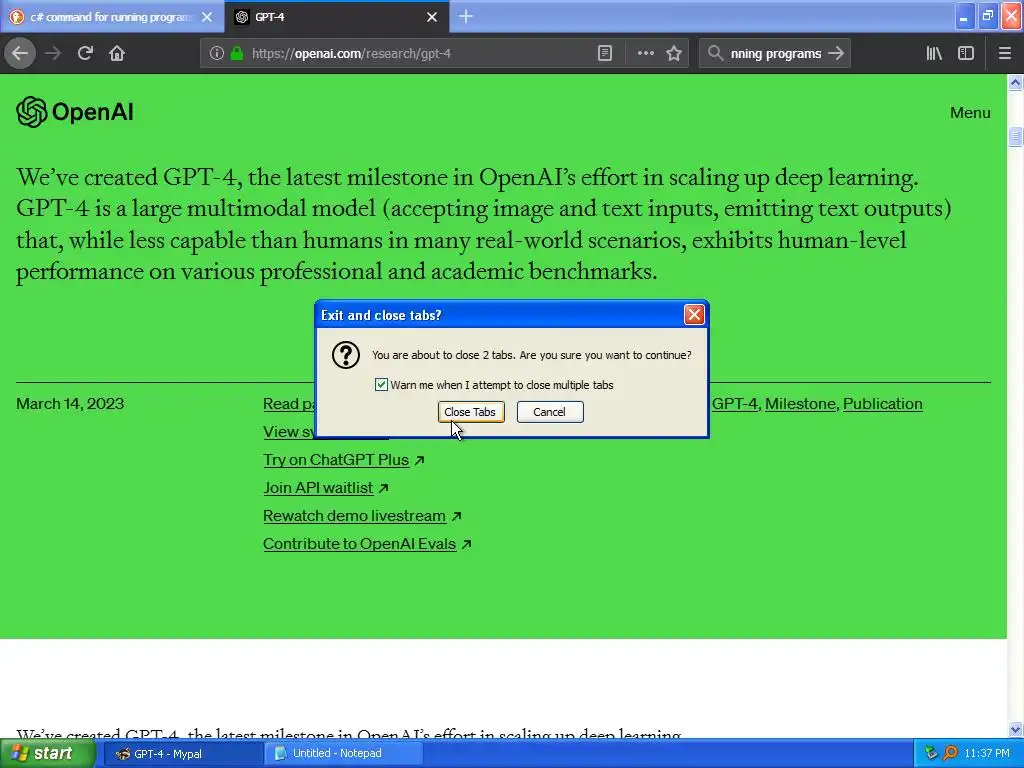
Task: Click the Publication tag link
Action: (x=882, y=404)
